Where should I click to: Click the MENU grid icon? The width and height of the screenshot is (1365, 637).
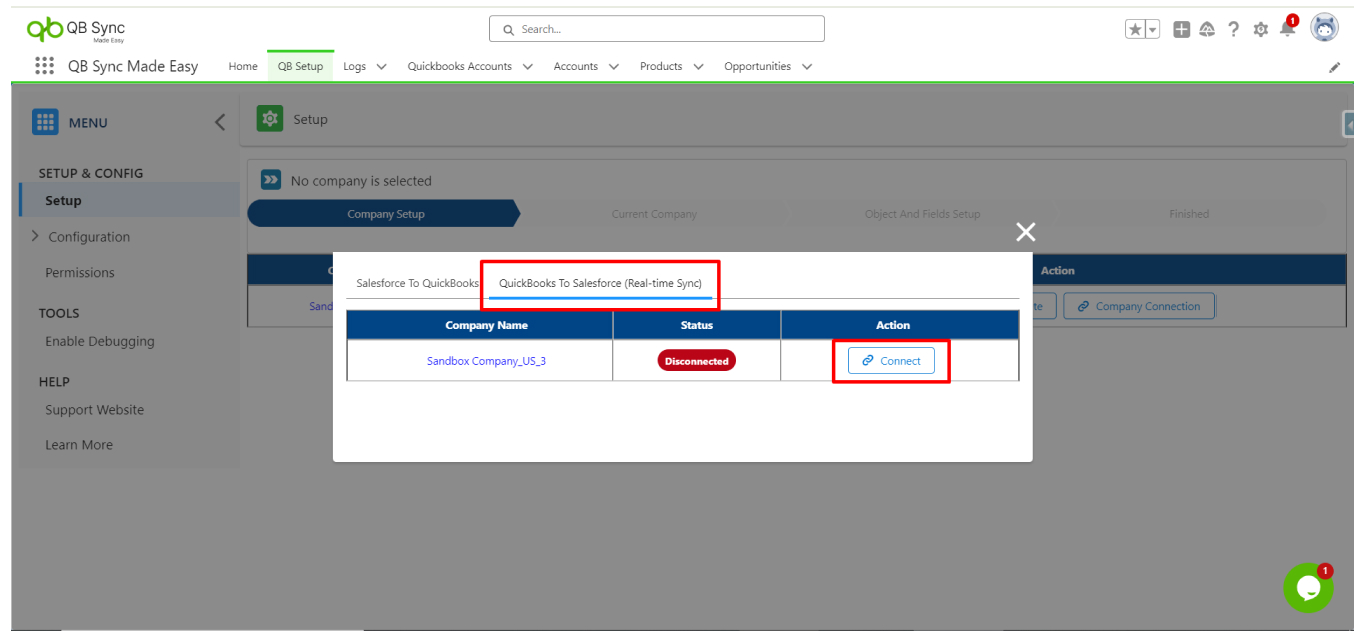[x=45, y=122]
